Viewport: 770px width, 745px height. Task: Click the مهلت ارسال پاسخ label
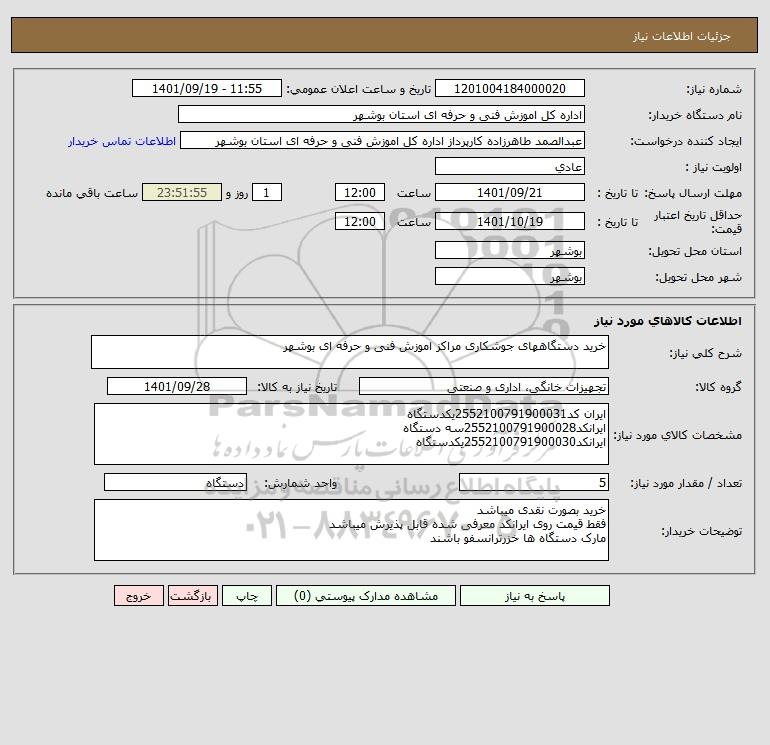click(693, 193)
